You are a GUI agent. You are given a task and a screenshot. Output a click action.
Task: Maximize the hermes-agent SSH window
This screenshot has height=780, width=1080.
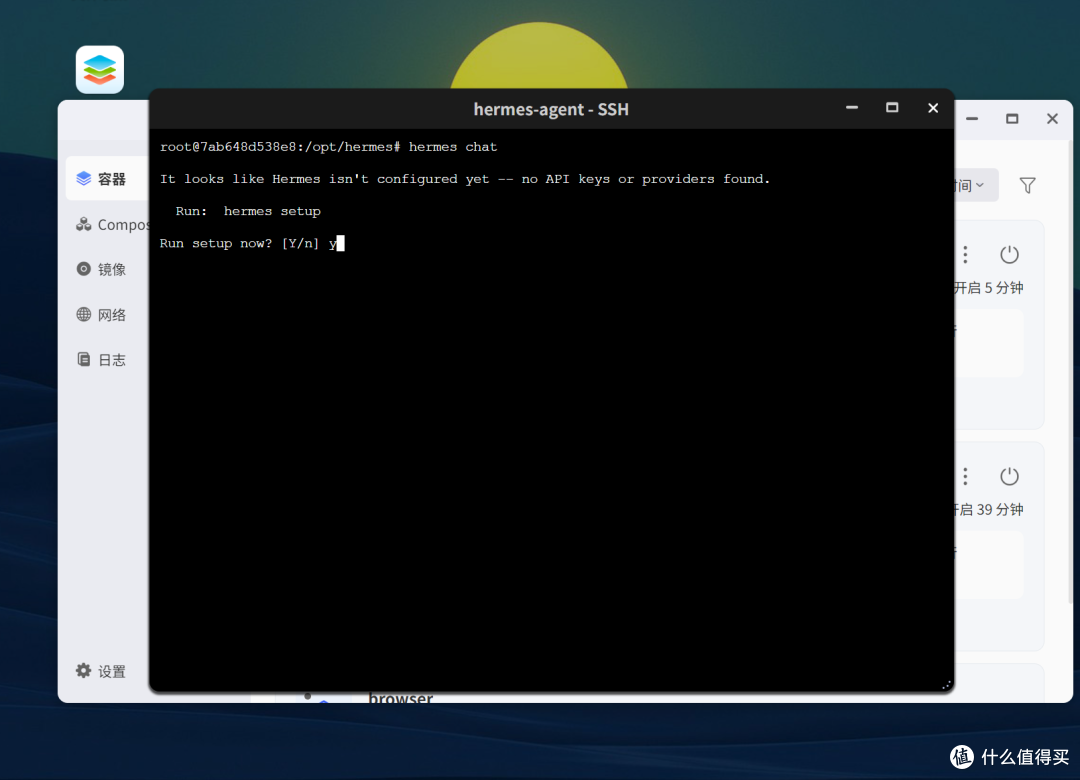892,107
